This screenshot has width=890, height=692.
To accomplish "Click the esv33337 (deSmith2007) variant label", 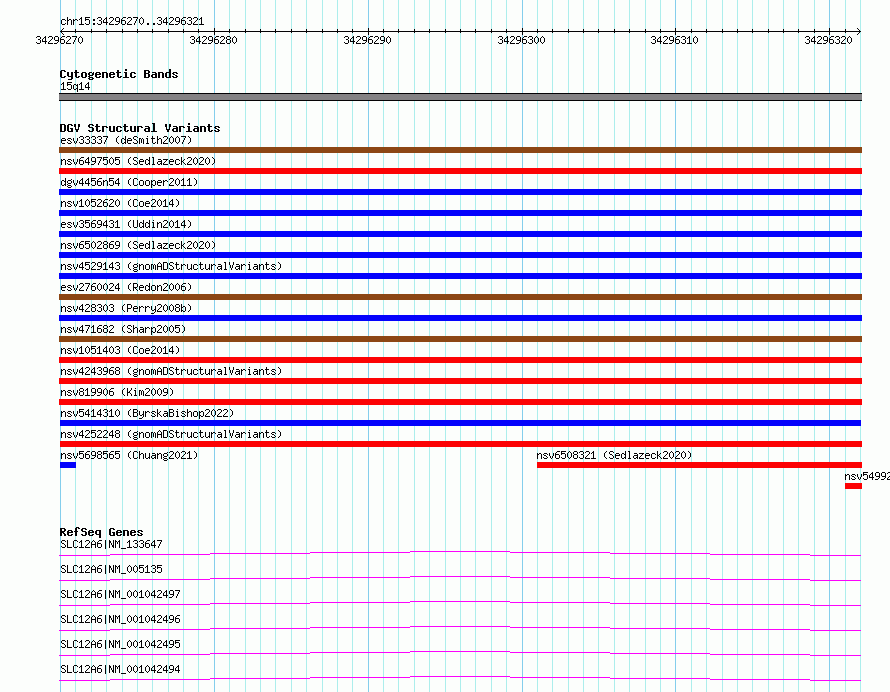I will click(126, 140).
